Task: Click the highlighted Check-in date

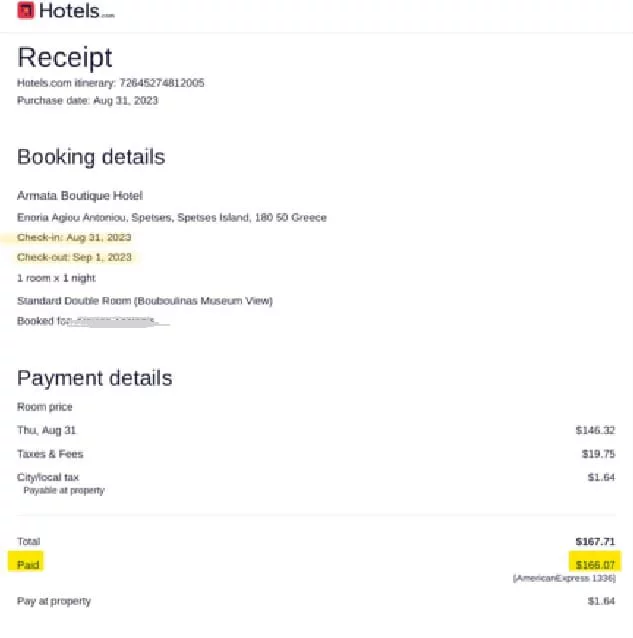Action: point(74,237)
